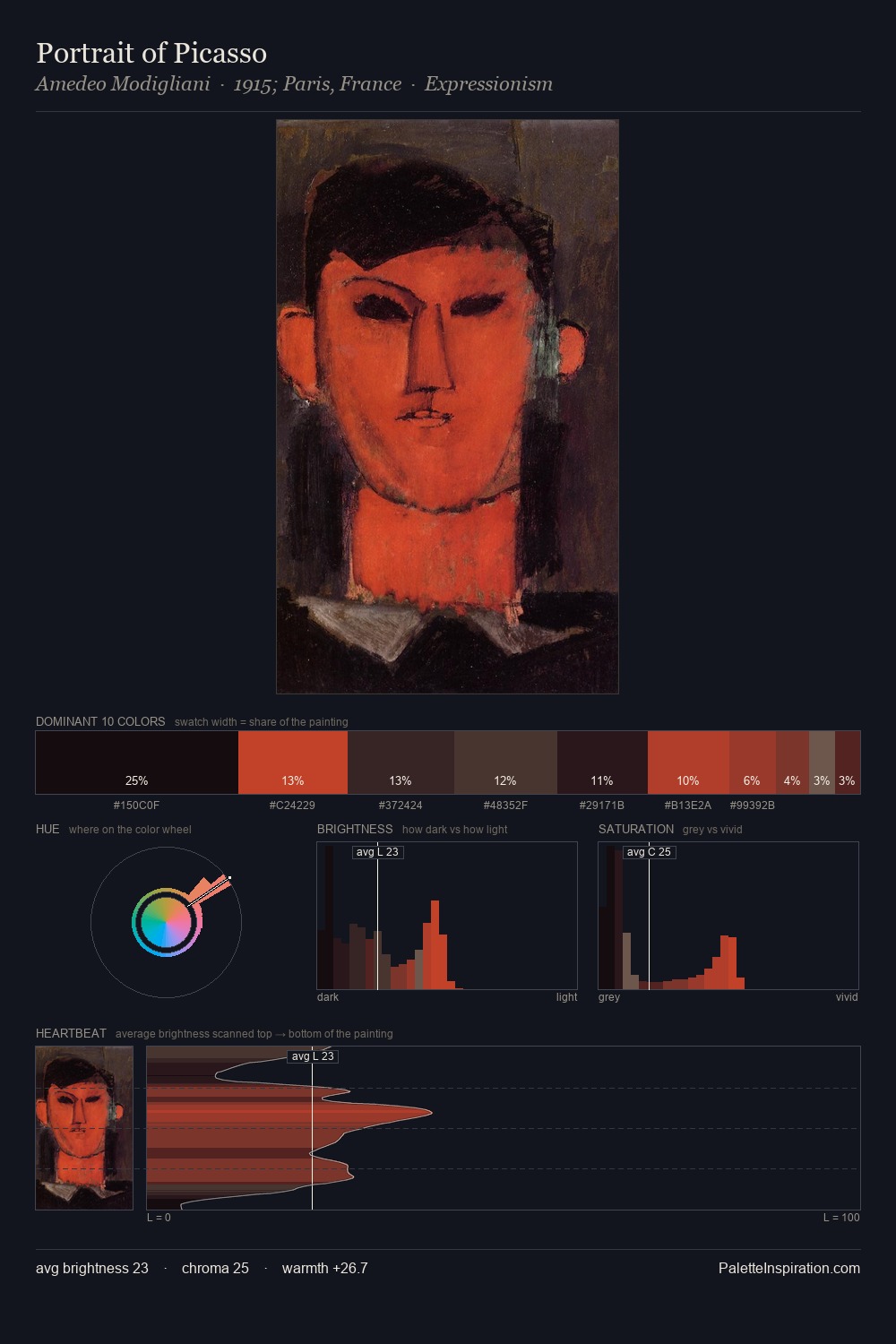Select the 4% color swatch
This screenshot has height=1344, width=896.
(792, 762)
